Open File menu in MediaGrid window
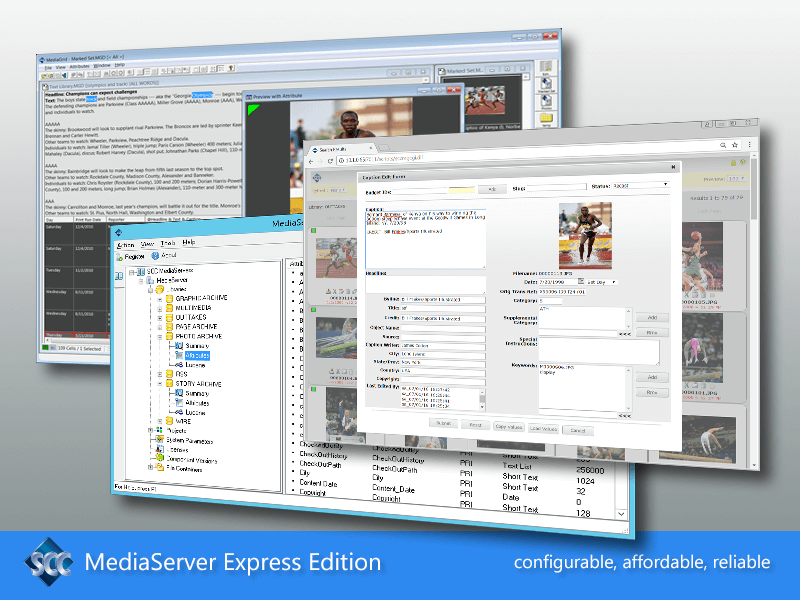Screen dimensions: 800x600 click(48, 67)
